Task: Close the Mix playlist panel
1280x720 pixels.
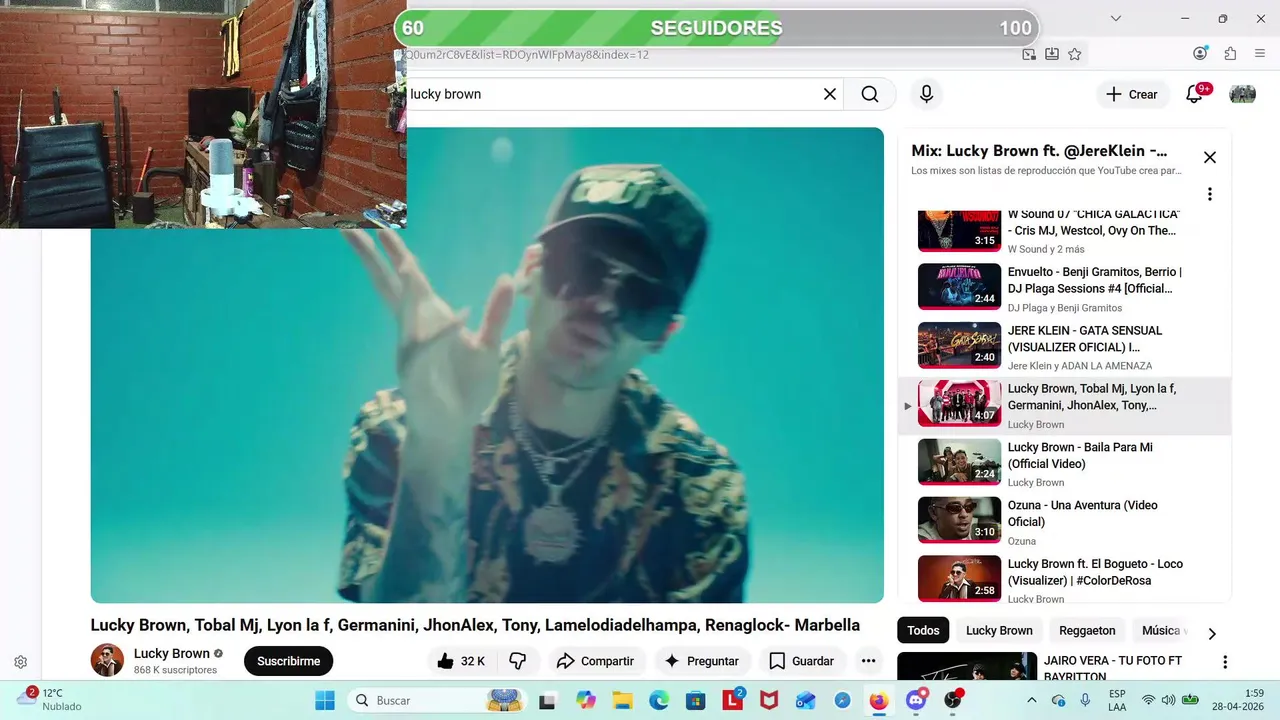Action: 1209,157
